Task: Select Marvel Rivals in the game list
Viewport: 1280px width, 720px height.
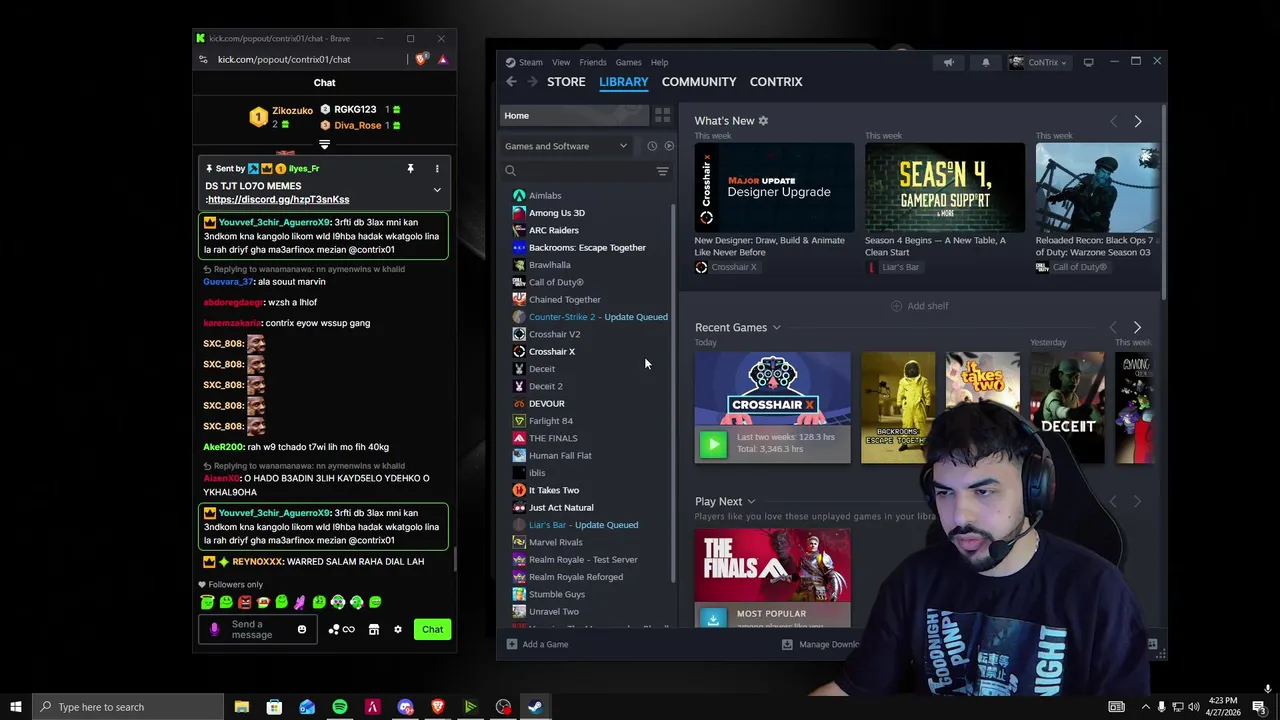Action: click(x=589, y=542)
